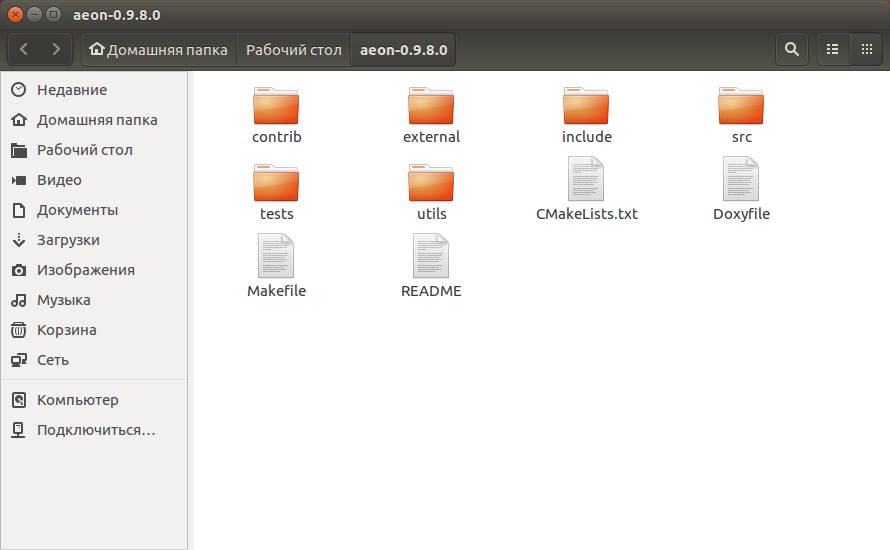Open Недавние in the sidebar
Viewport: 890px width, 550px height.
point(94,90)
